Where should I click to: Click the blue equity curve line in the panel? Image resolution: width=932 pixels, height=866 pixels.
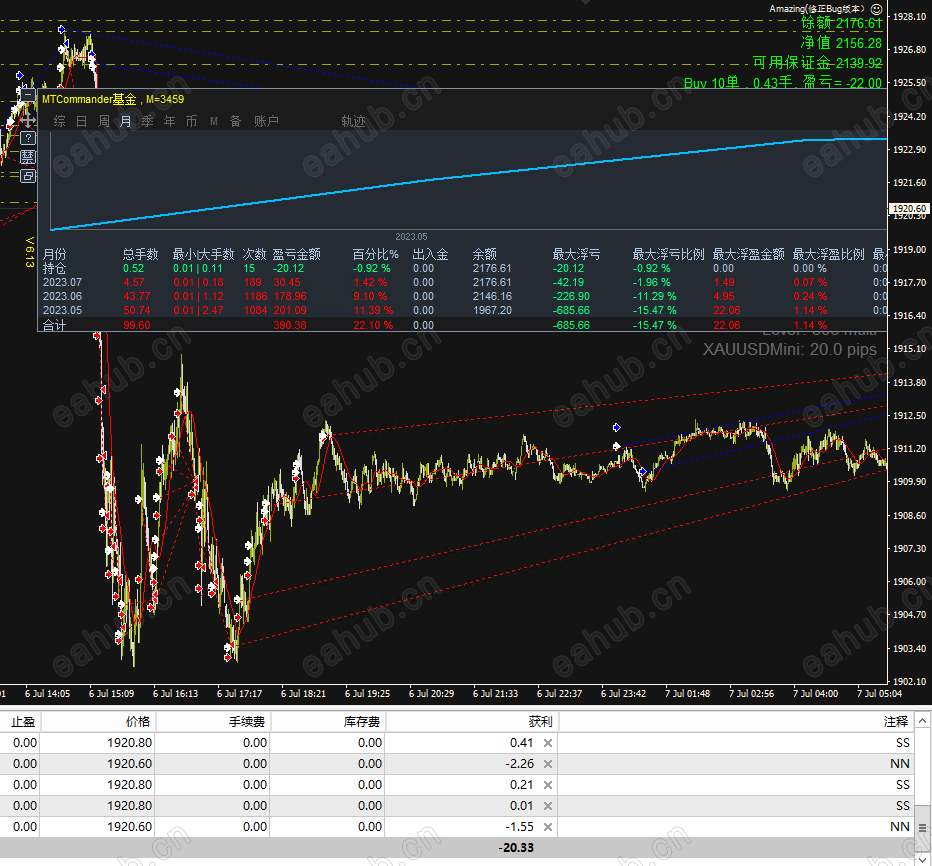[468, 177]
